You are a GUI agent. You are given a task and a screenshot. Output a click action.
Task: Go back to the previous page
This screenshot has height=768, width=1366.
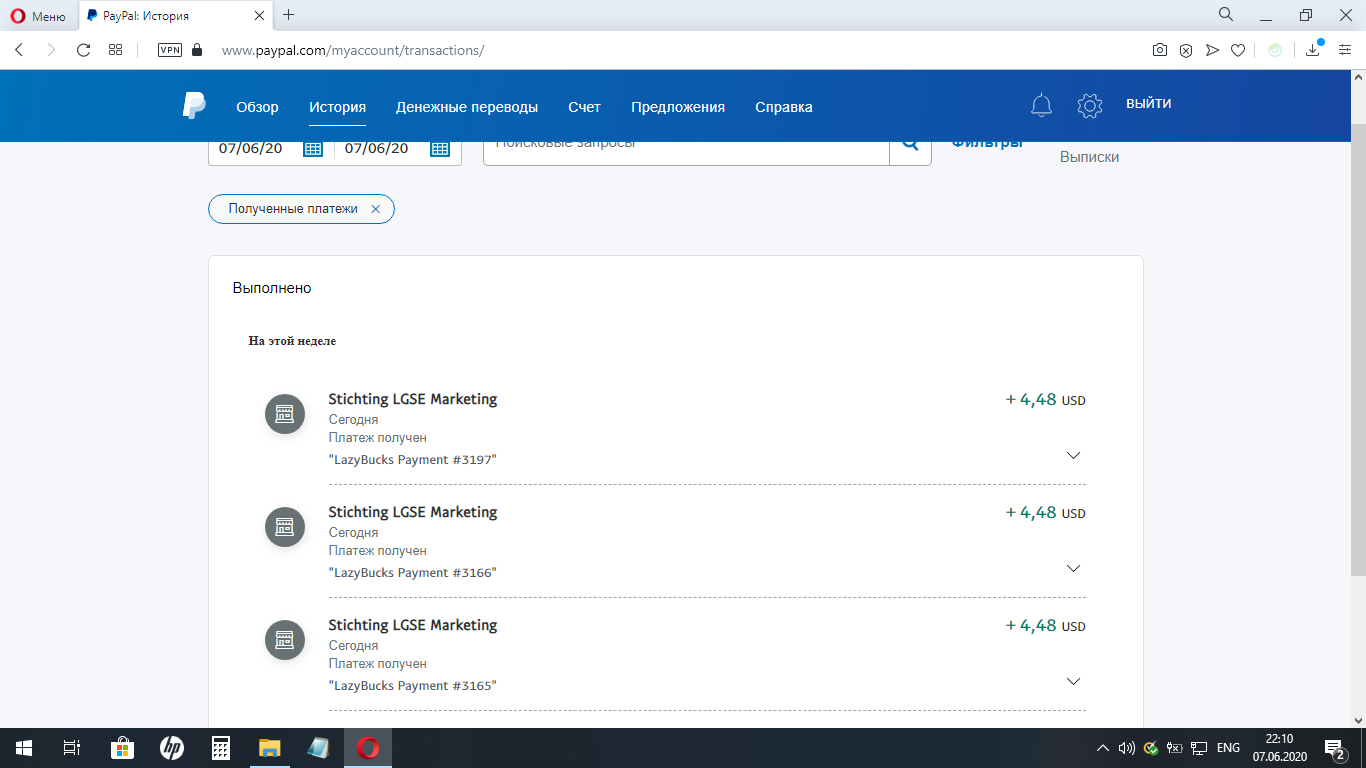(x=19, y=50)
